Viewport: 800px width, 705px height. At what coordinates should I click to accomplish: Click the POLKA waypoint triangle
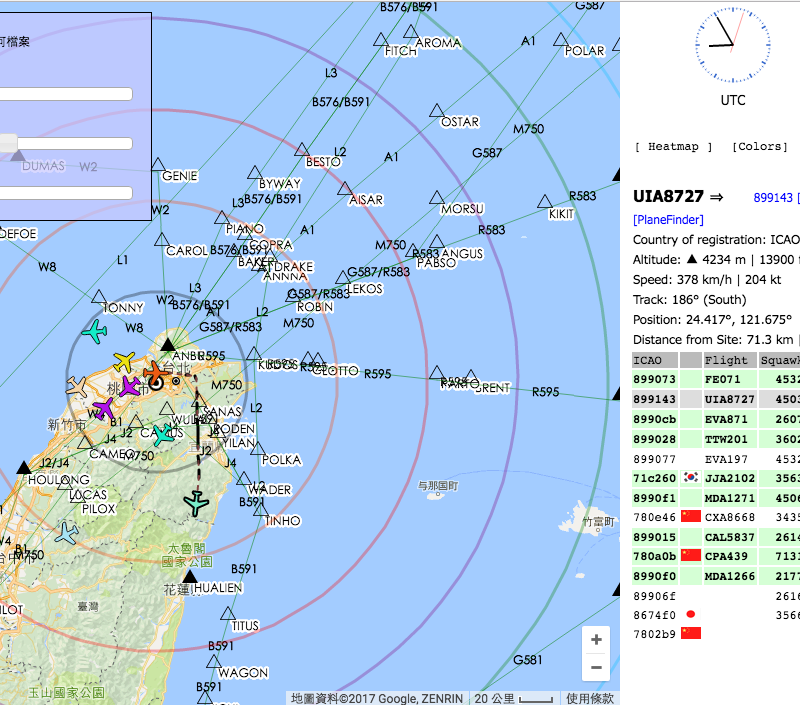pos(258,449)
